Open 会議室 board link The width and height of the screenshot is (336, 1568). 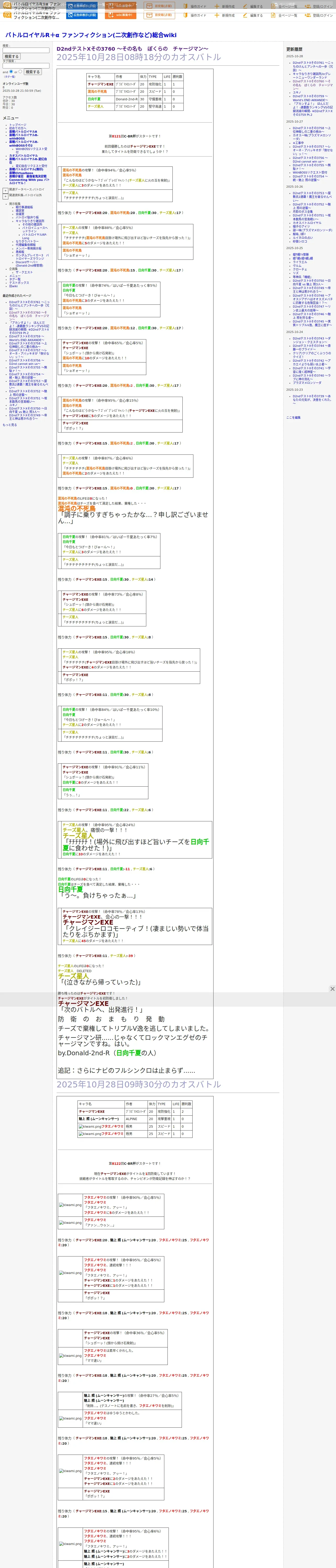20,214
